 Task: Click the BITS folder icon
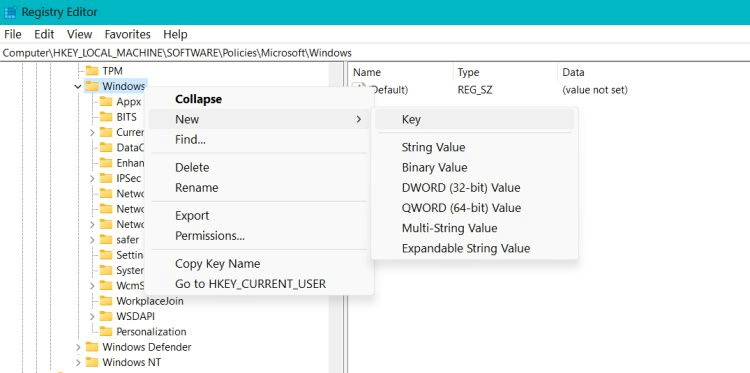click(106, 117)
